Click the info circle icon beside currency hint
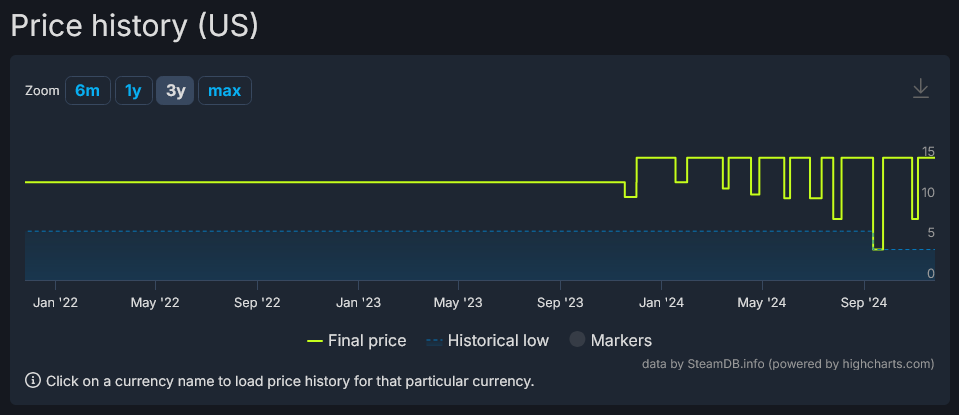The height and width of the screenshot is (415, 959). (x=33, y=380)
